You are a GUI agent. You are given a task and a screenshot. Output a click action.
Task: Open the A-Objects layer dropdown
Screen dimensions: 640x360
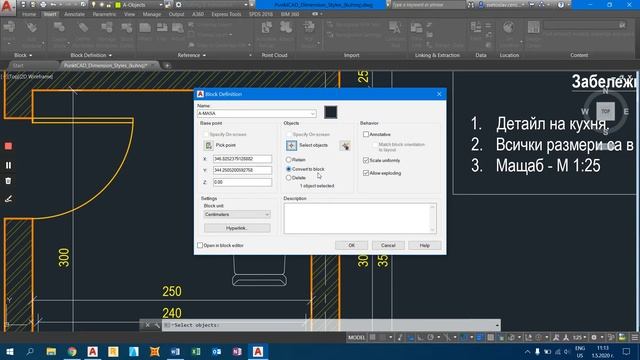click(160, 5)
